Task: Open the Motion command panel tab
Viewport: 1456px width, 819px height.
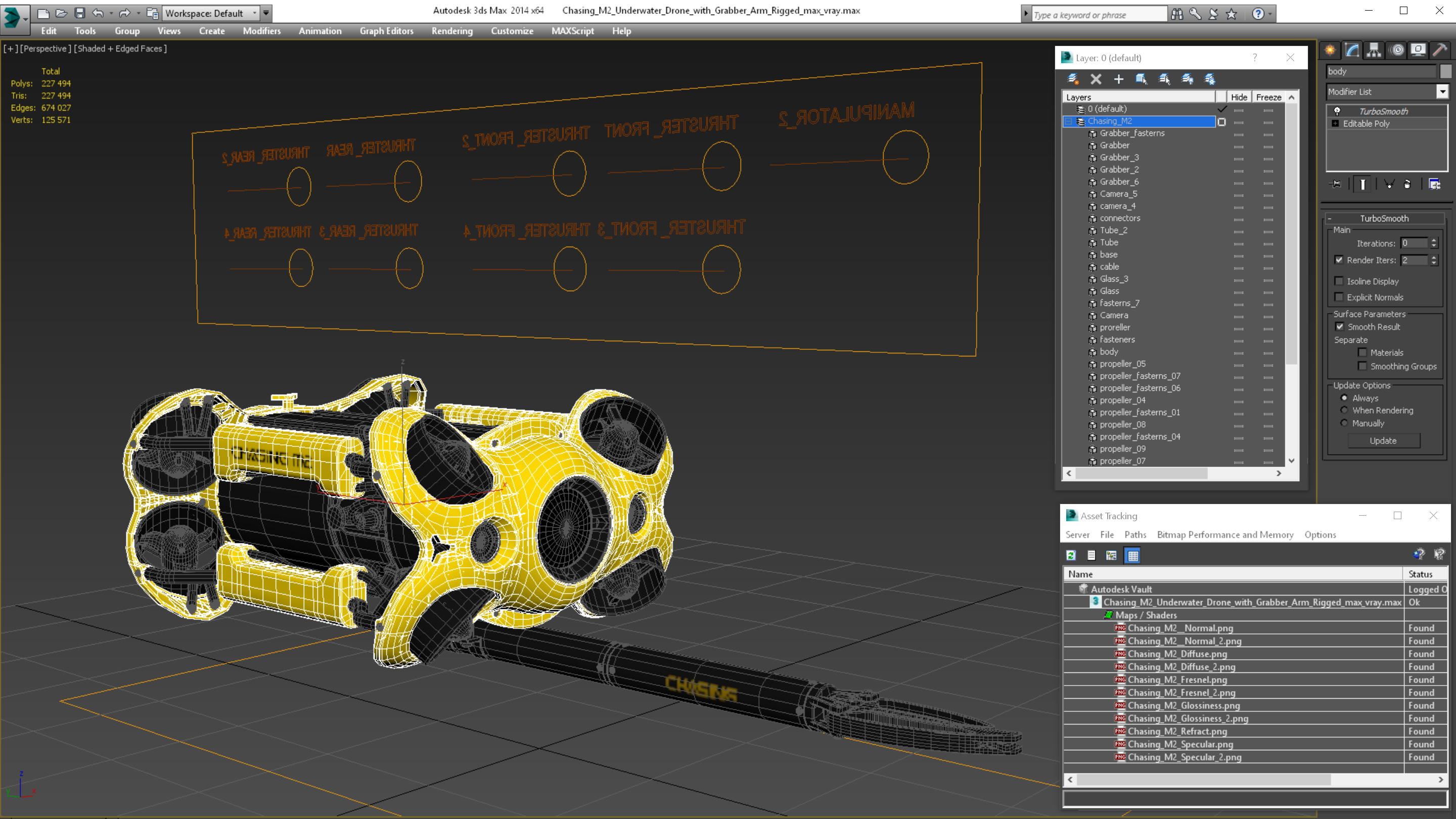Action: tap(1397, 51)
